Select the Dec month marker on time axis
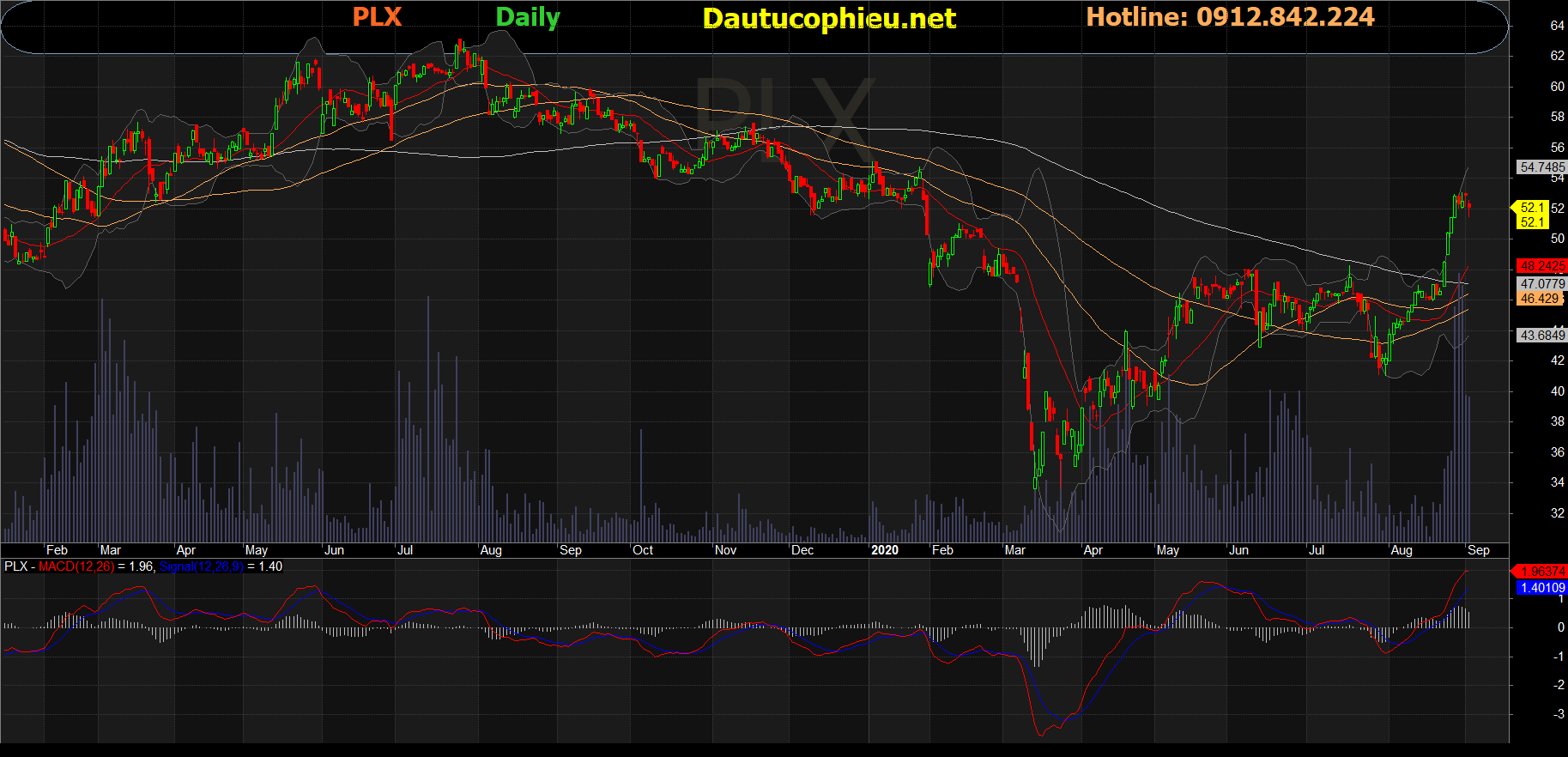Screen dimensions: 1568x757 (802, 550)
